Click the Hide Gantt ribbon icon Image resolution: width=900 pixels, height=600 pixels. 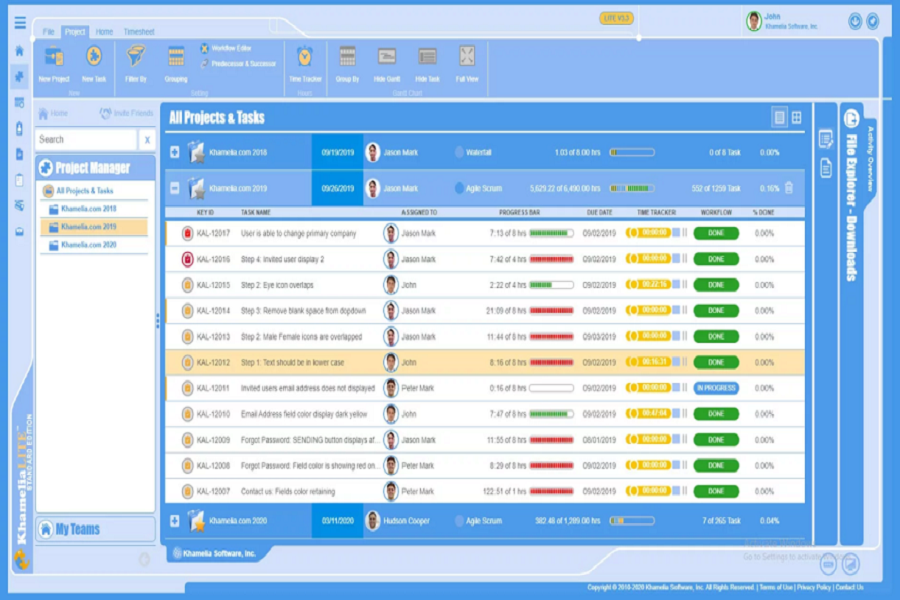coord(387,56)
